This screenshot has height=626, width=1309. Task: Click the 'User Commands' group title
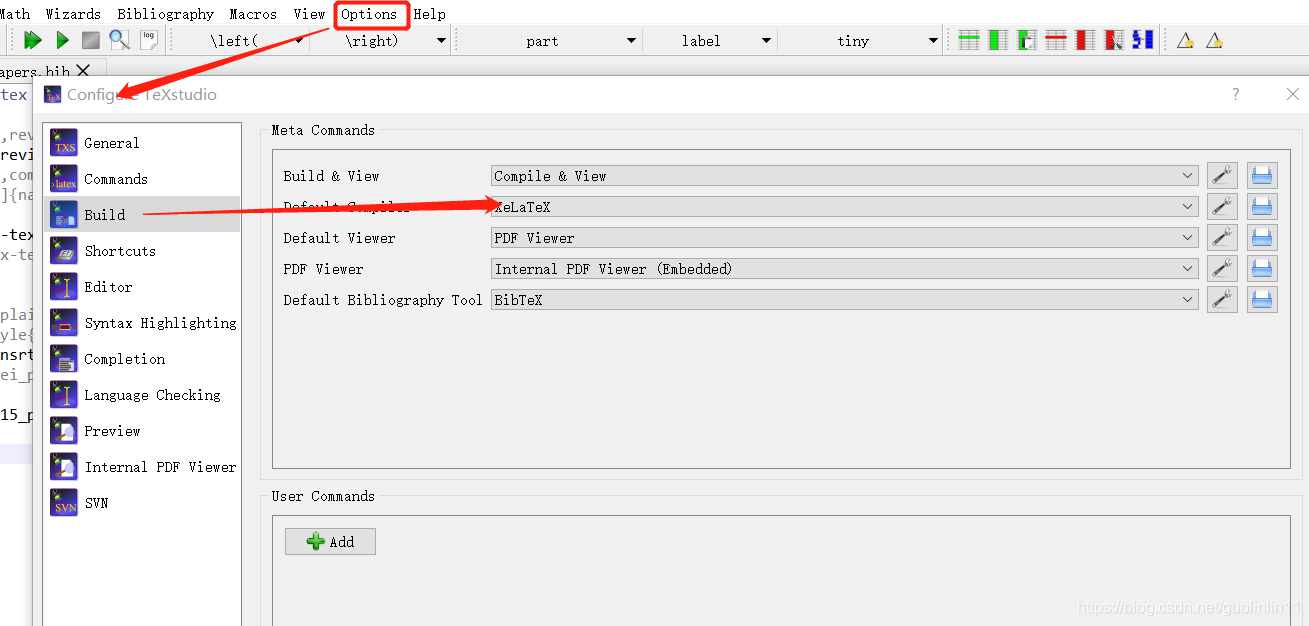click(x=323, y=496)
